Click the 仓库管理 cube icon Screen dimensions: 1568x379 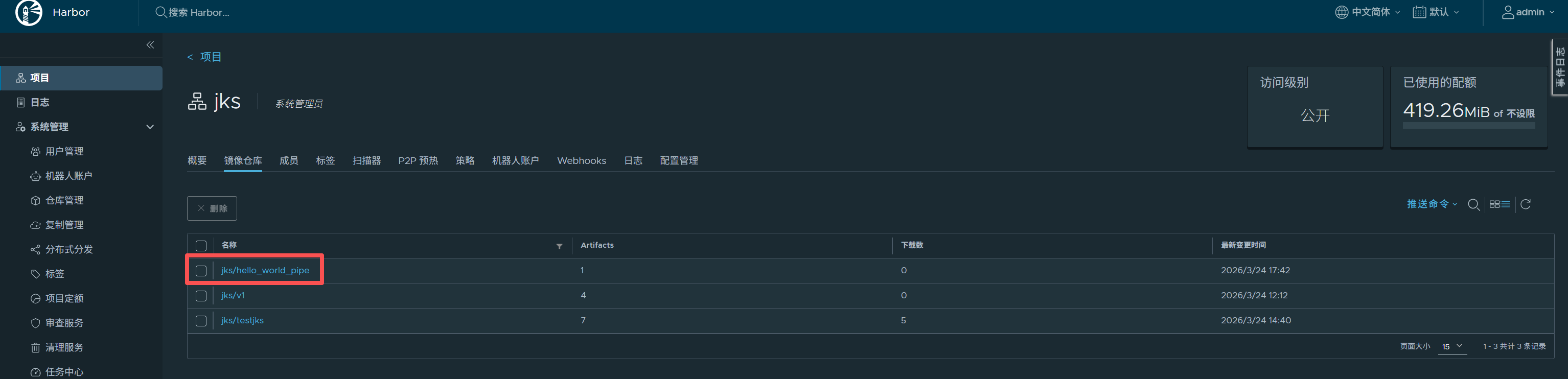click(35, 200)
